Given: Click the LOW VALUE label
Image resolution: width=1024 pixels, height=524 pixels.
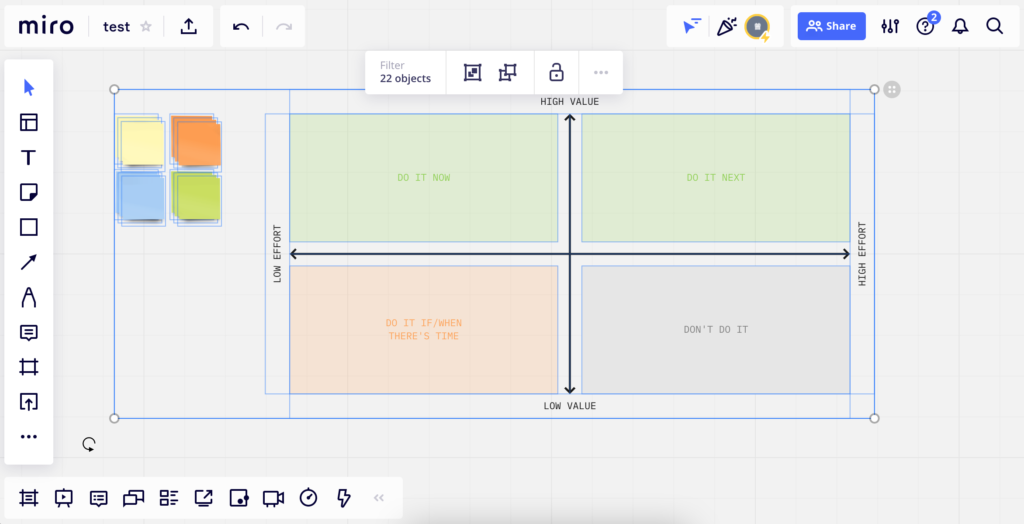Looking at the screenshot, I should coord(569,406).
